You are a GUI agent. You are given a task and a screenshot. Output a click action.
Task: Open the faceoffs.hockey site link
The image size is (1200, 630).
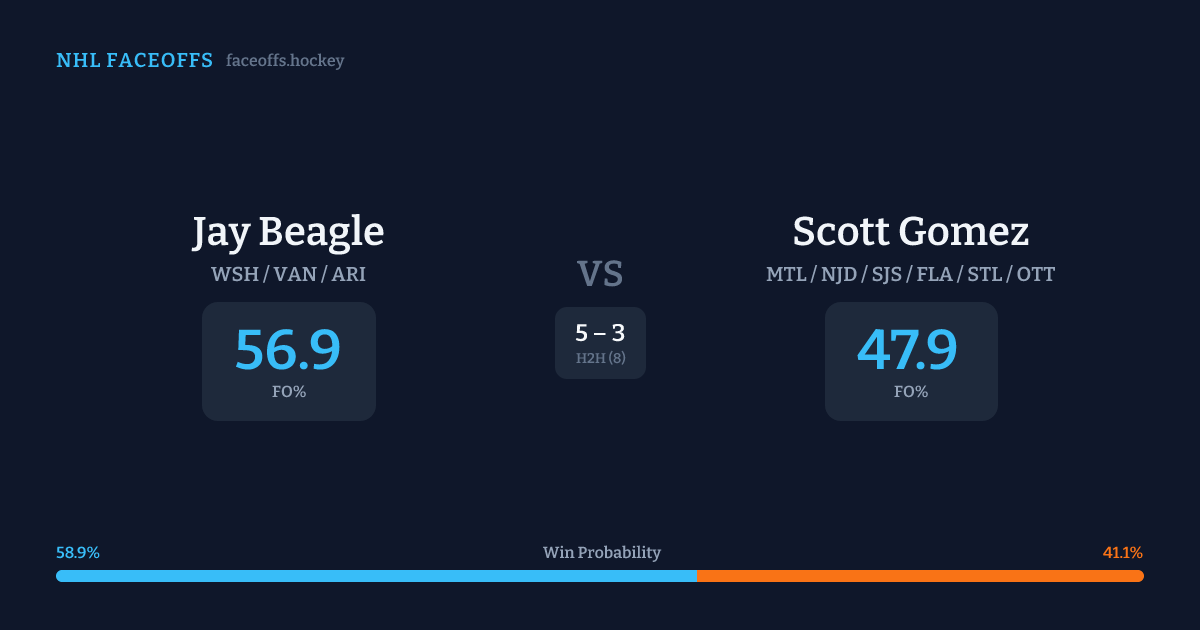pyautogui.click(x=285, y=61)
